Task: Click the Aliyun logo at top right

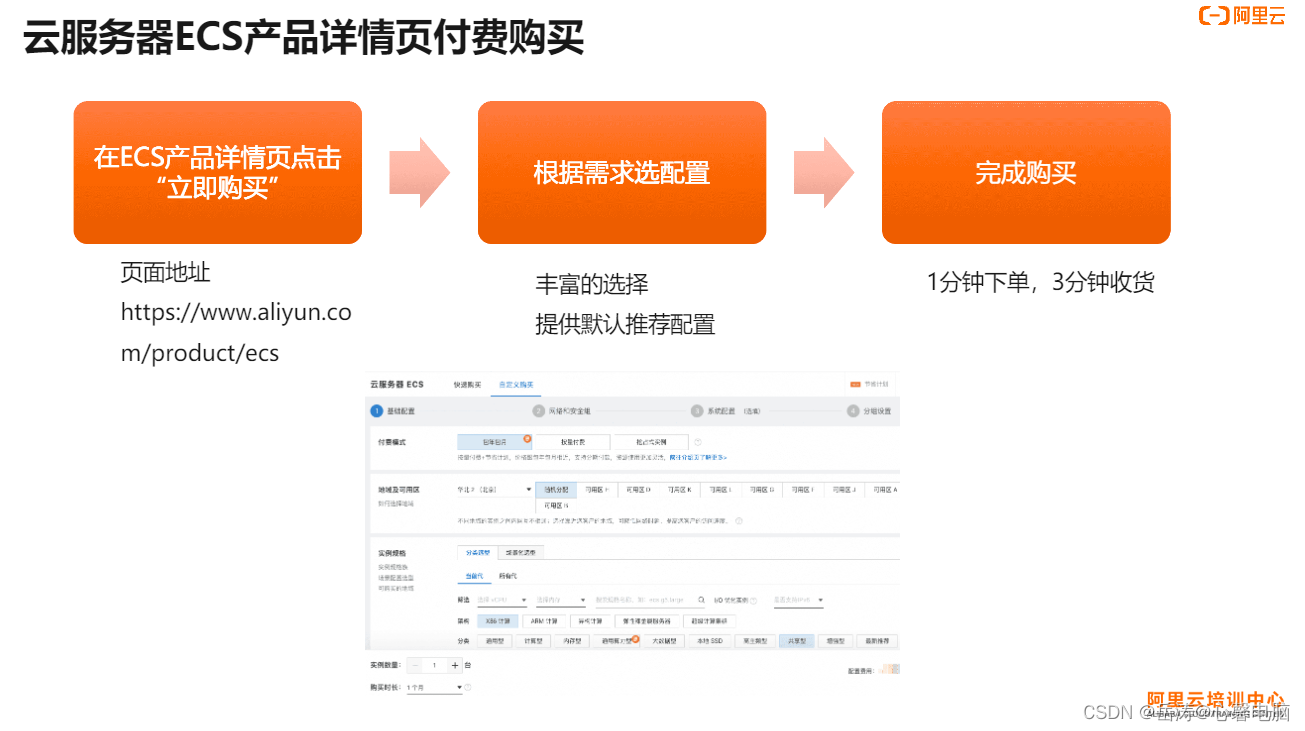Action: [1243, 15]
